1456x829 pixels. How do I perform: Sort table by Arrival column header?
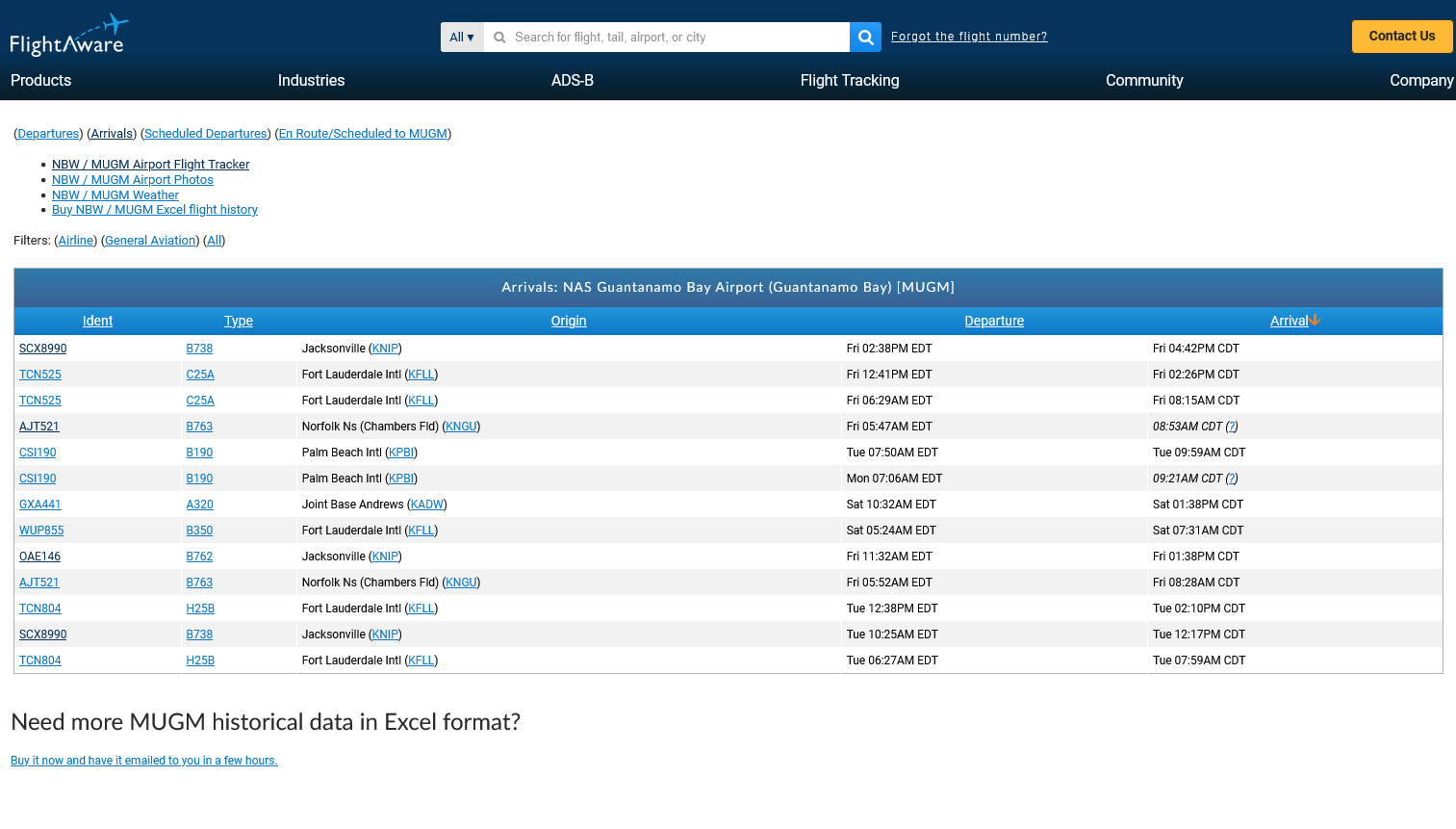tap(1289, 321)
